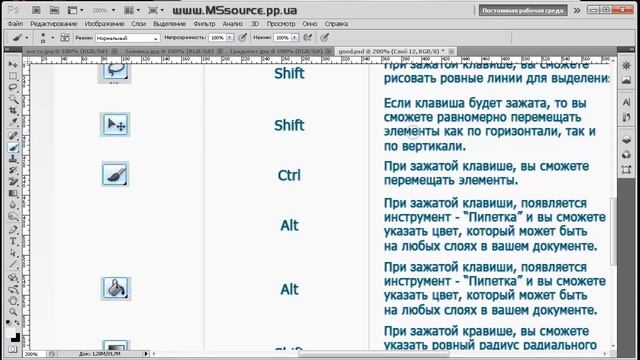
Task: Select the Lasso tool in the toolbox
Action: [x=13, y=88]
